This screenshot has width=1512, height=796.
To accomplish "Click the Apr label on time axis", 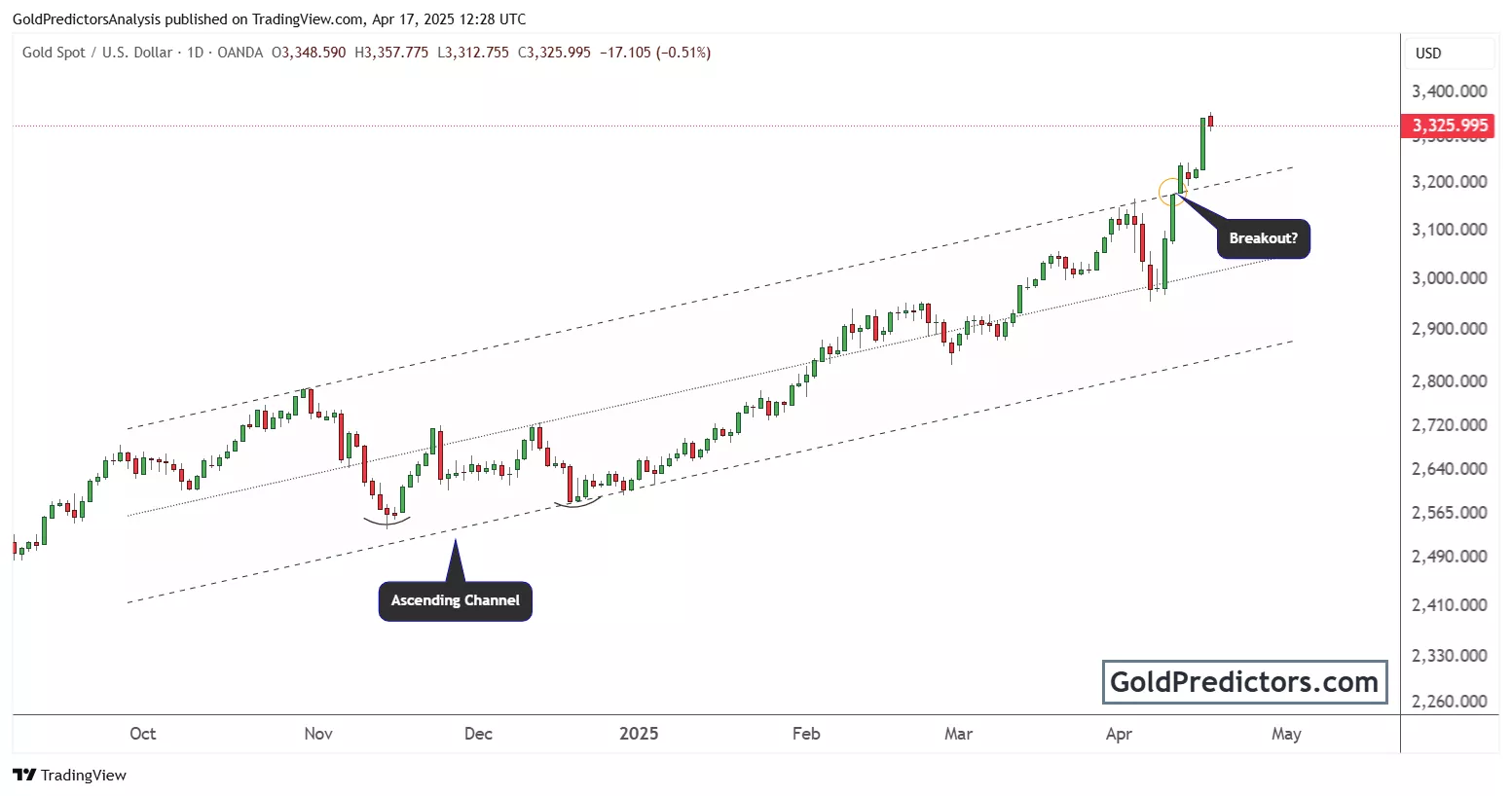I will pyautogui.click(x=1119, y=734).
